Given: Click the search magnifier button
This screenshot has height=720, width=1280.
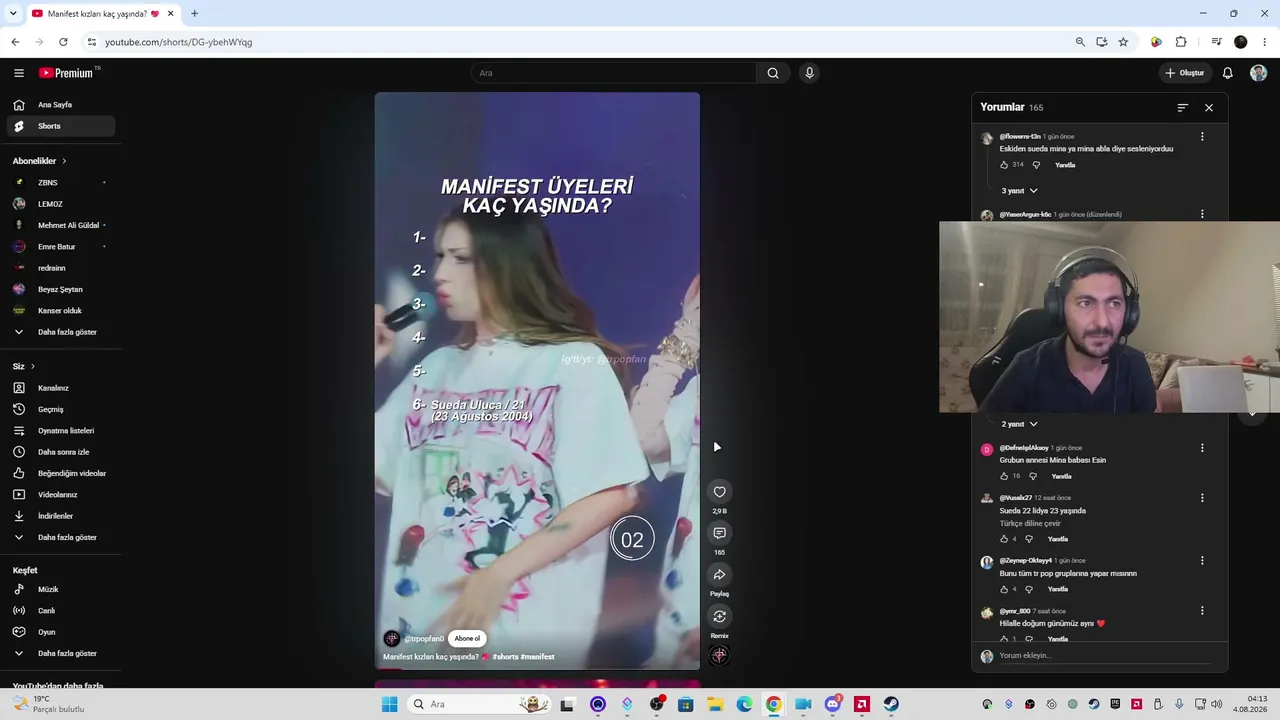Looking at the screenshot, I should (773, 73).
